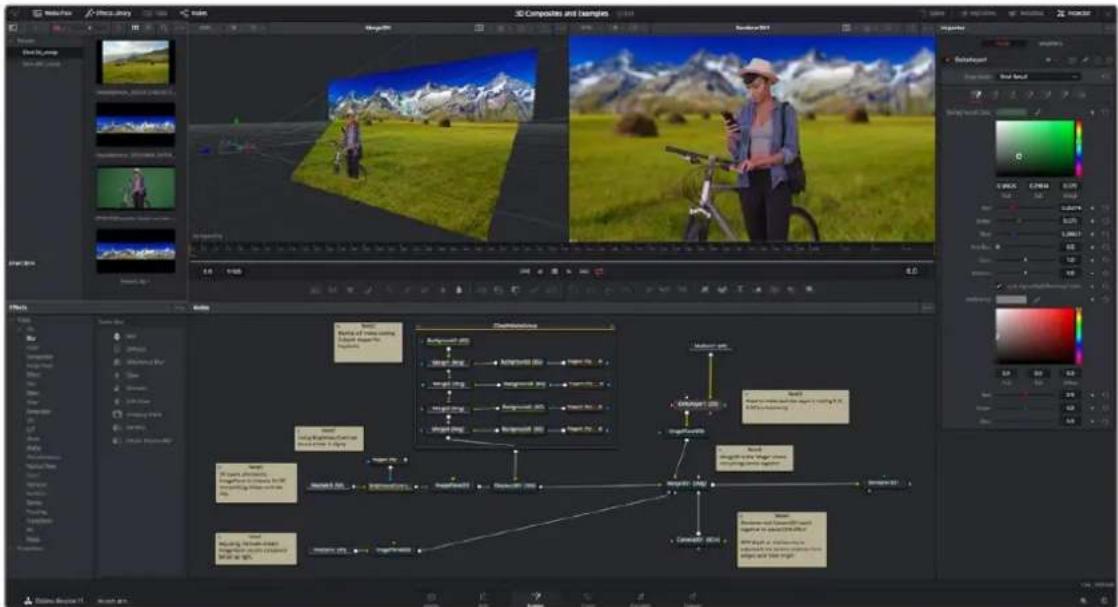Open the View Mode dropdown in the Inspector

coord(1038,76)
